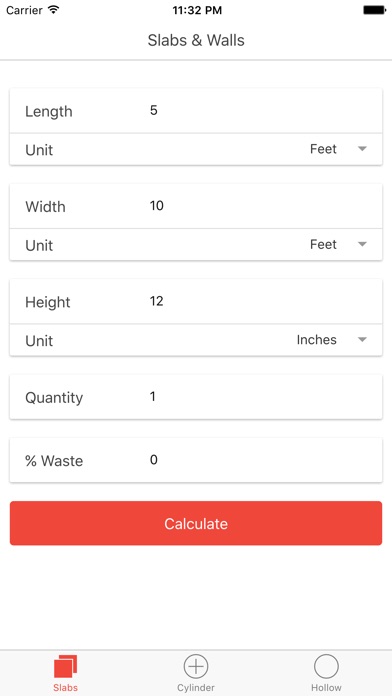
Task: Tap the battery indicator icon
Action: 374,10
